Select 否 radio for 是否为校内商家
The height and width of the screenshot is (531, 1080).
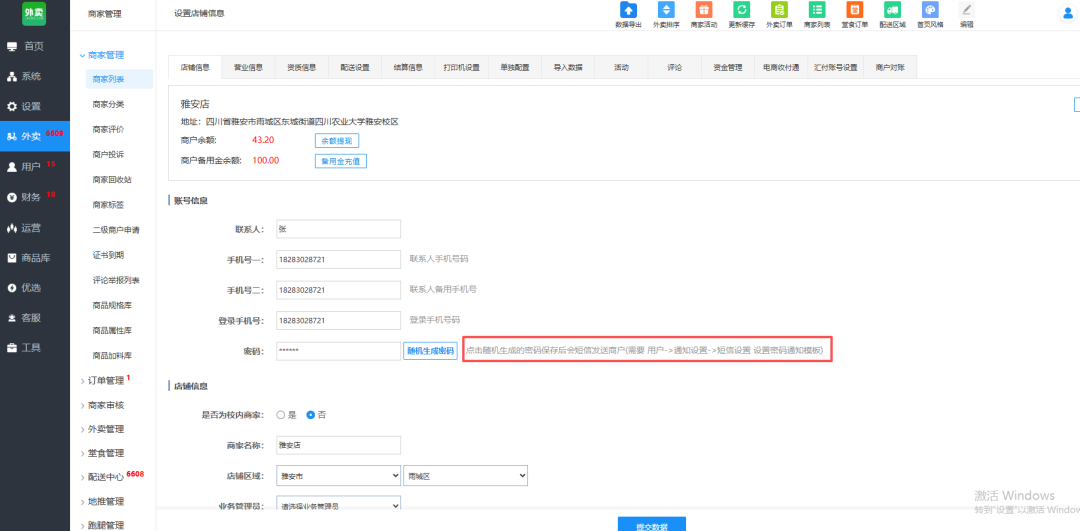tap(311, 414)
